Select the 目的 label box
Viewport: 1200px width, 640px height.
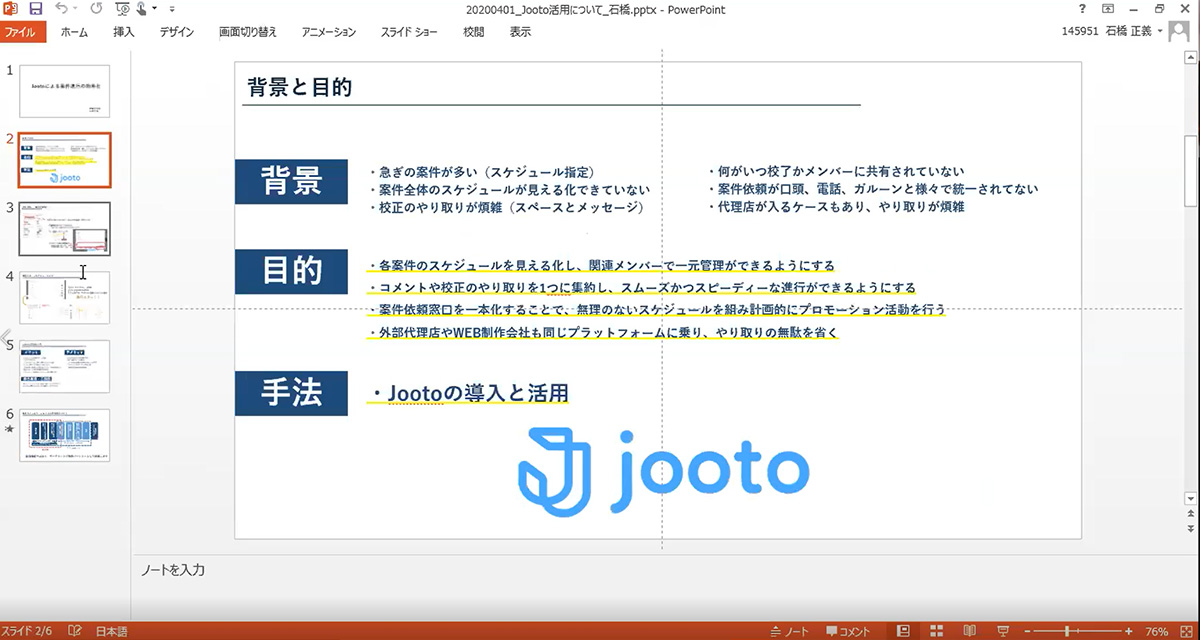coord(291,272)
